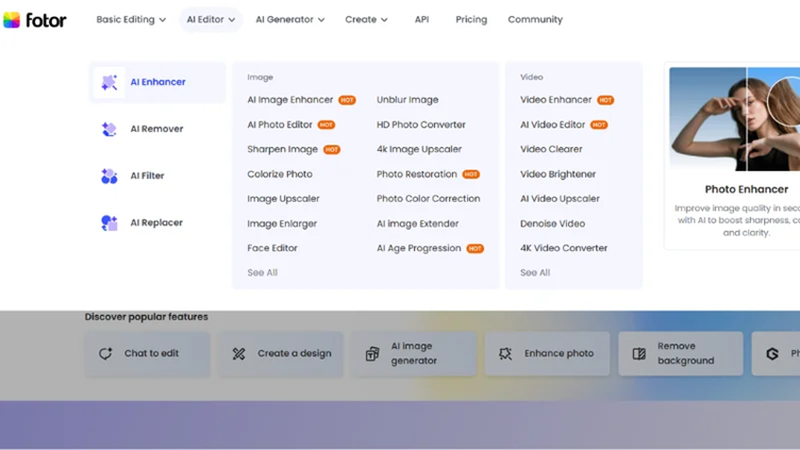This screenshot has width=800, height=450.
Task: Click See All under Video
Action: (535, 272)
